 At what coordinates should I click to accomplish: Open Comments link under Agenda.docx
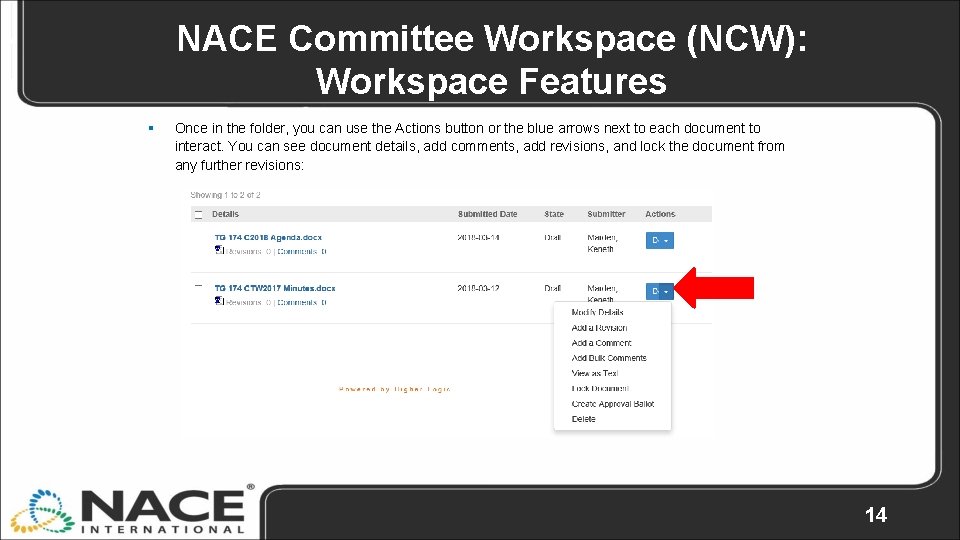click(302, 252)
